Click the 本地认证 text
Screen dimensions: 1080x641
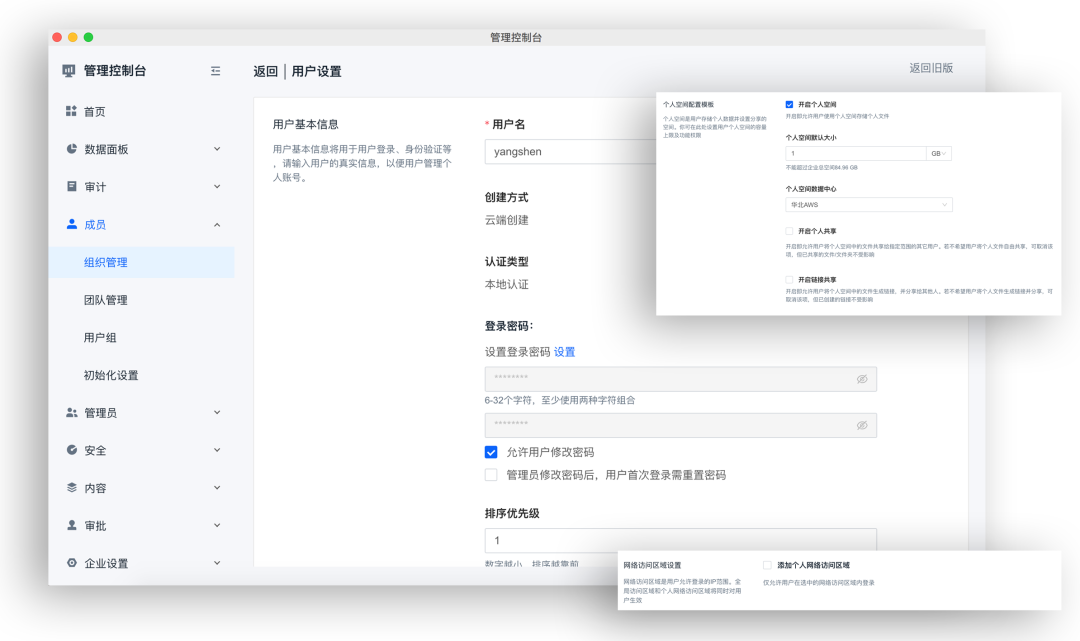pos(506,284)
